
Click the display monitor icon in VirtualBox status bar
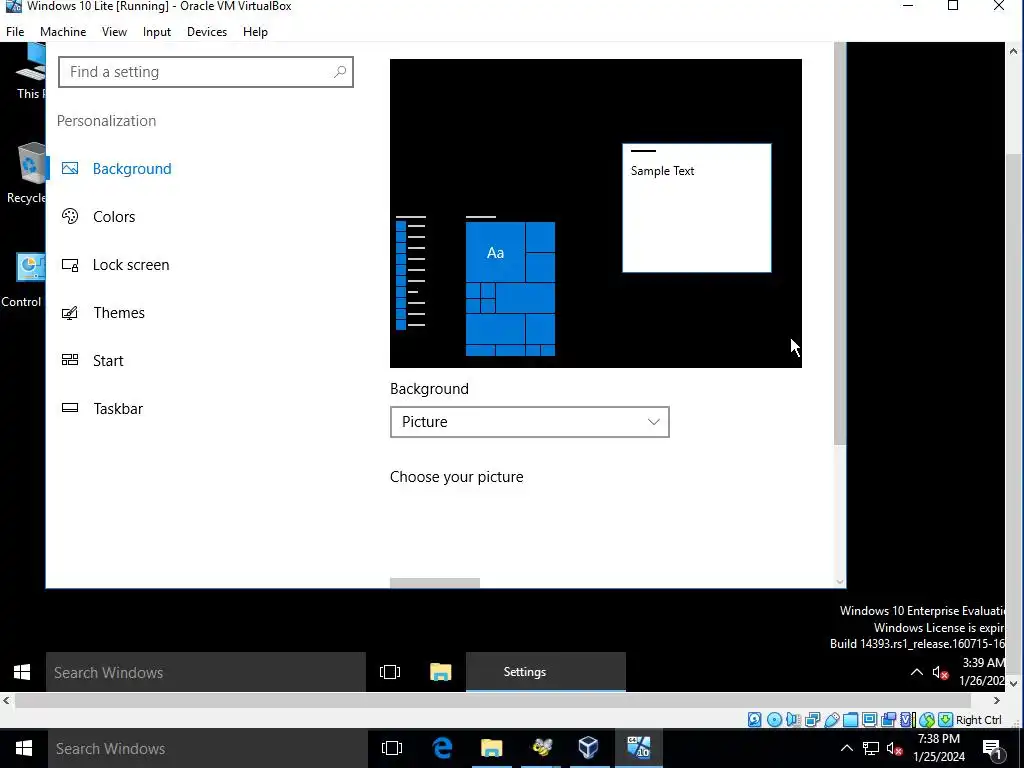pos(869,720)
